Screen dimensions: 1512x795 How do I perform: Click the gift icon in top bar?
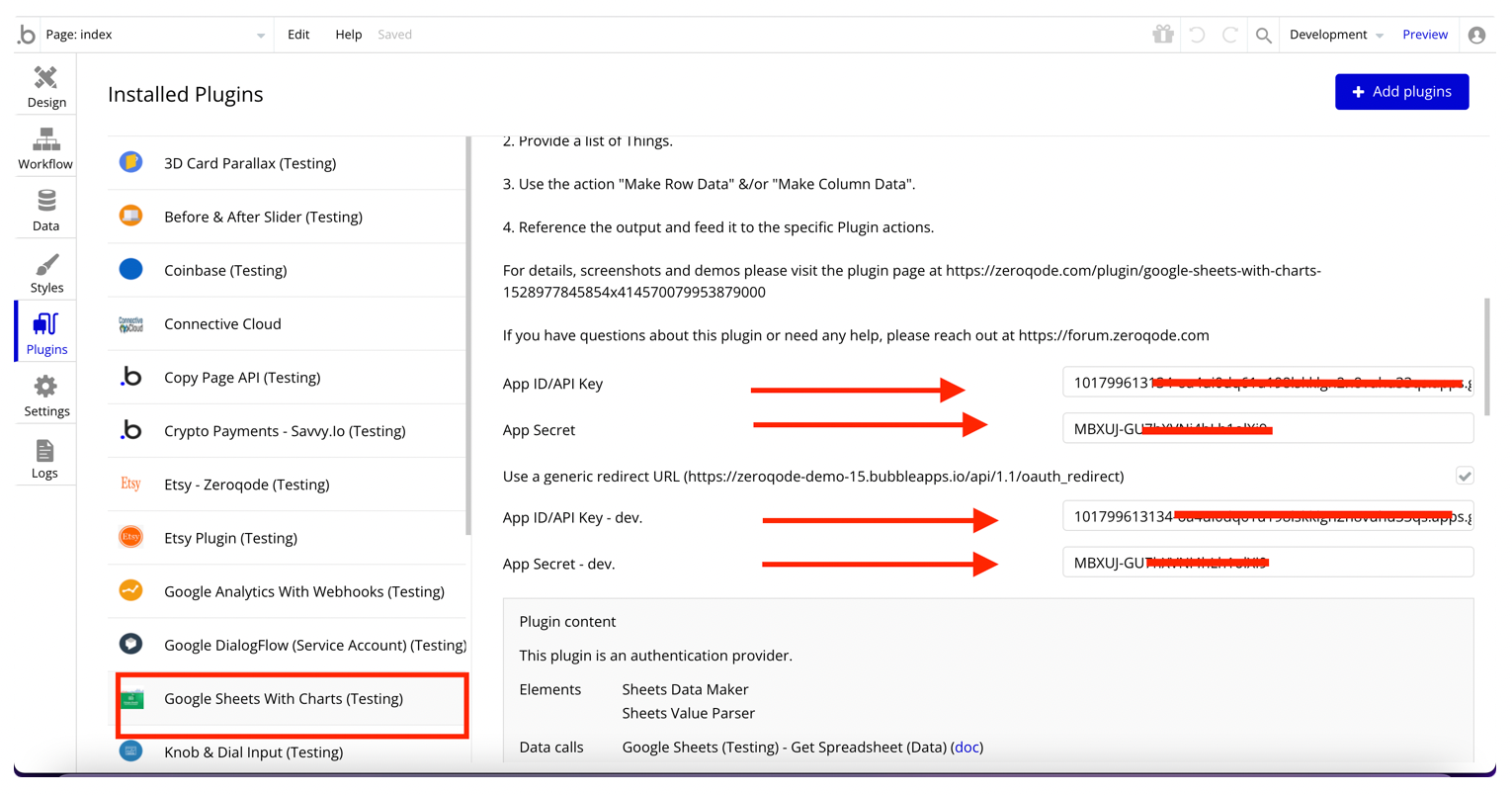click(x=1163, y=35)
